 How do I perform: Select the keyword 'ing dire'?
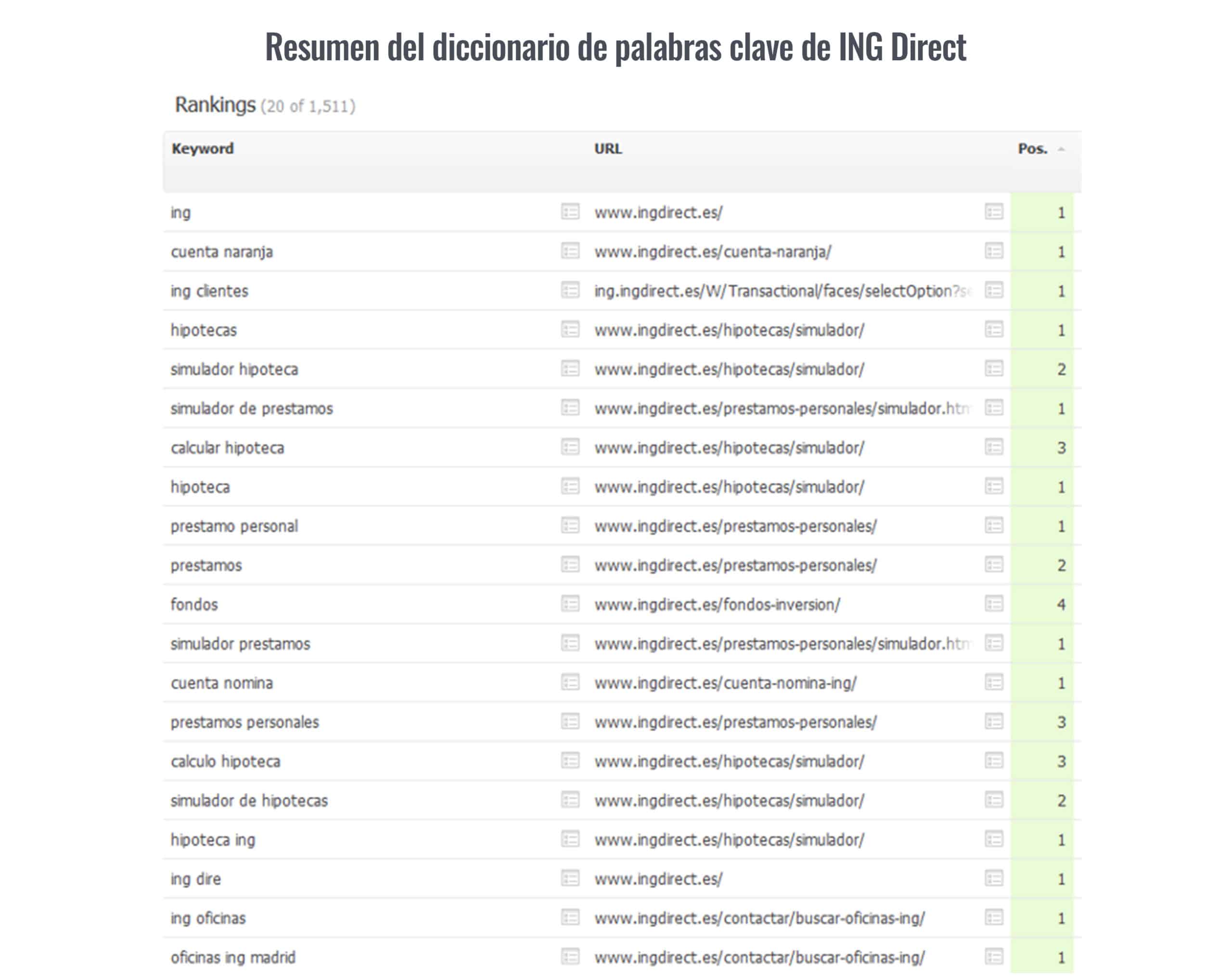(195, 879)
